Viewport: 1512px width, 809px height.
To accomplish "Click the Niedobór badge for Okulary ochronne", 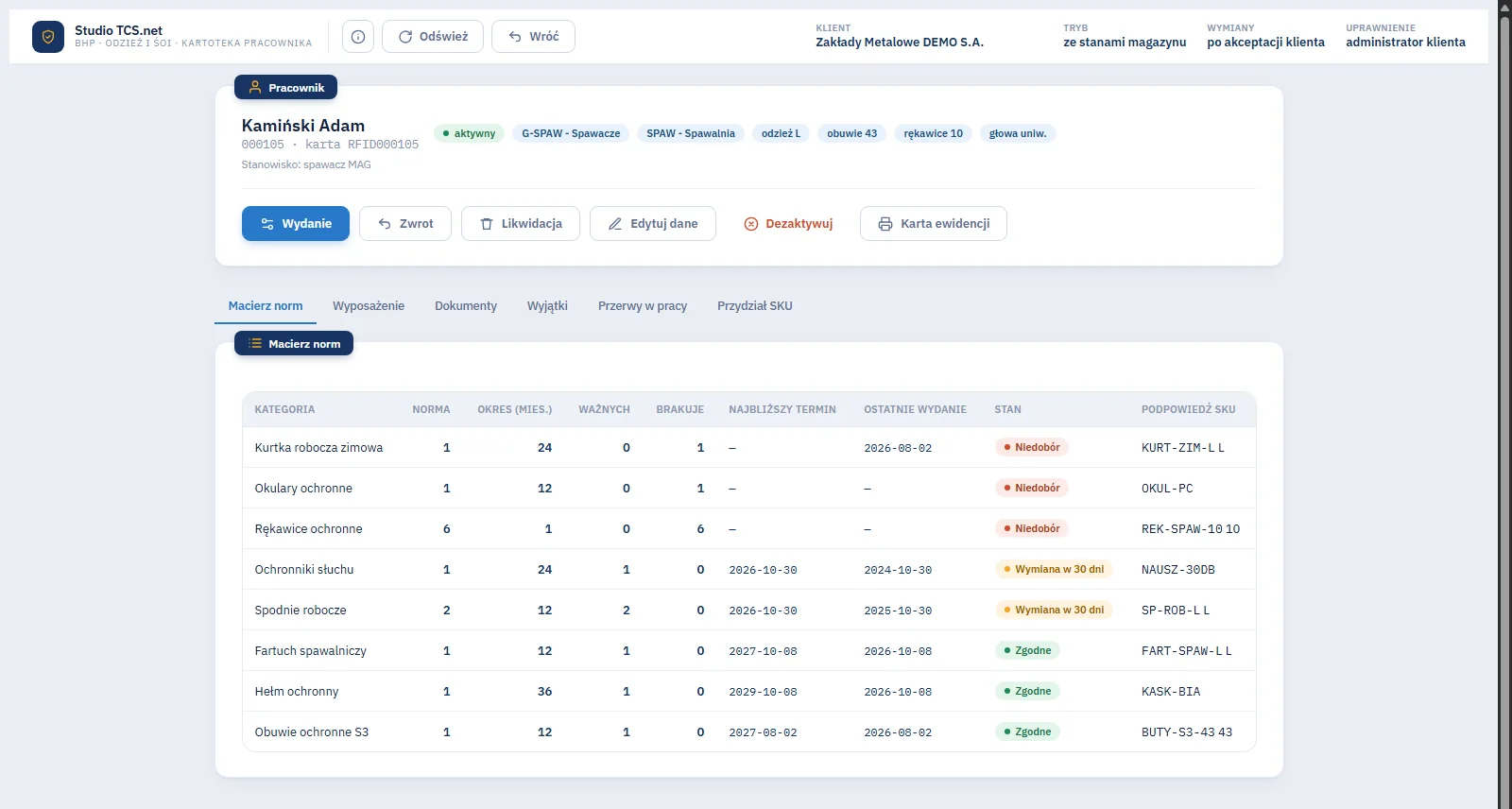I will (1031, 488).
